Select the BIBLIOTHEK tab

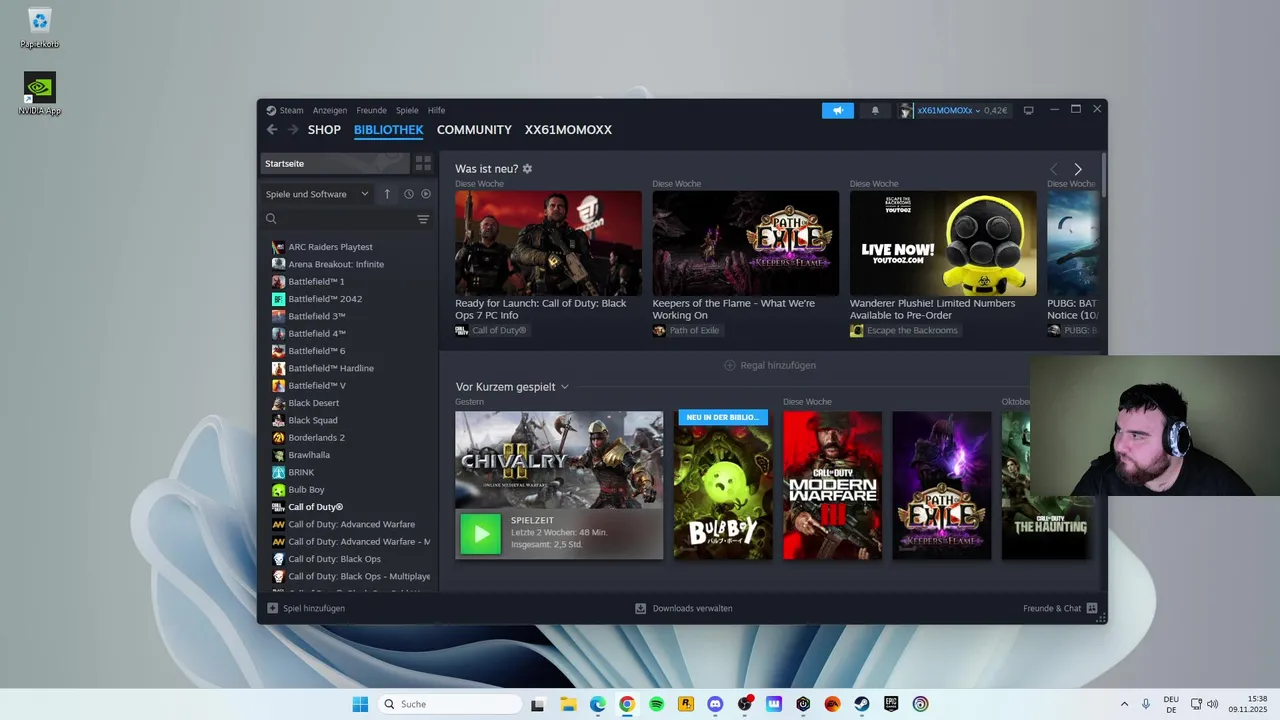[389, 130]
